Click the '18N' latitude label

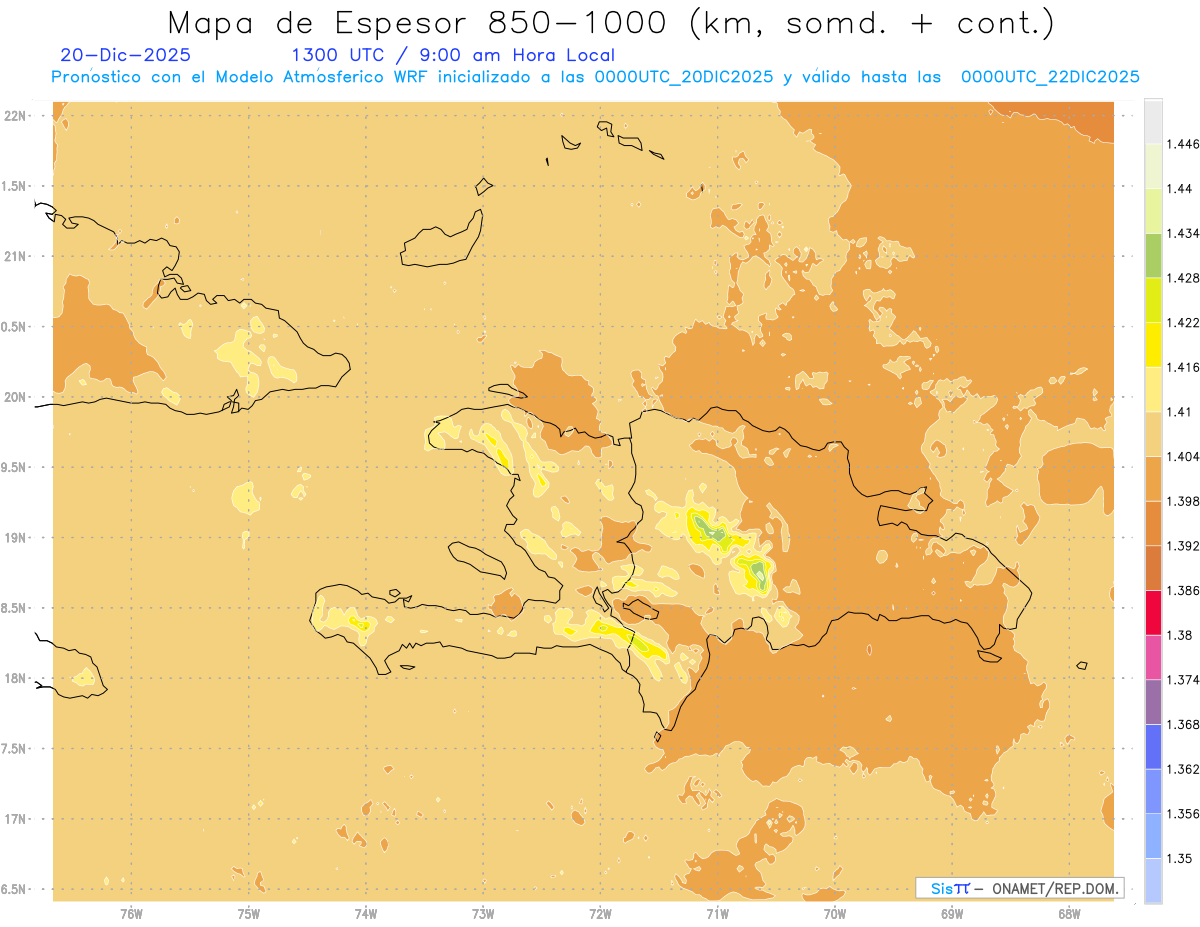pyautogui.click(x=16, y=678)
